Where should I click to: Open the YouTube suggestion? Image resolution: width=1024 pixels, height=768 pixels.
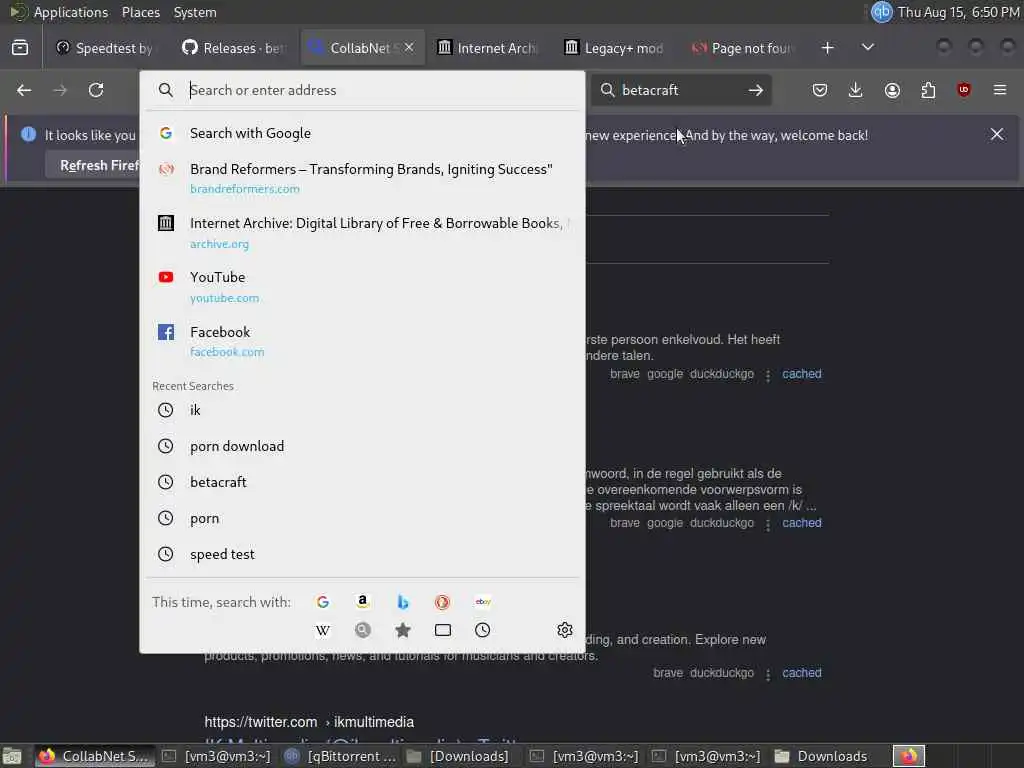(x=362, y=287)
